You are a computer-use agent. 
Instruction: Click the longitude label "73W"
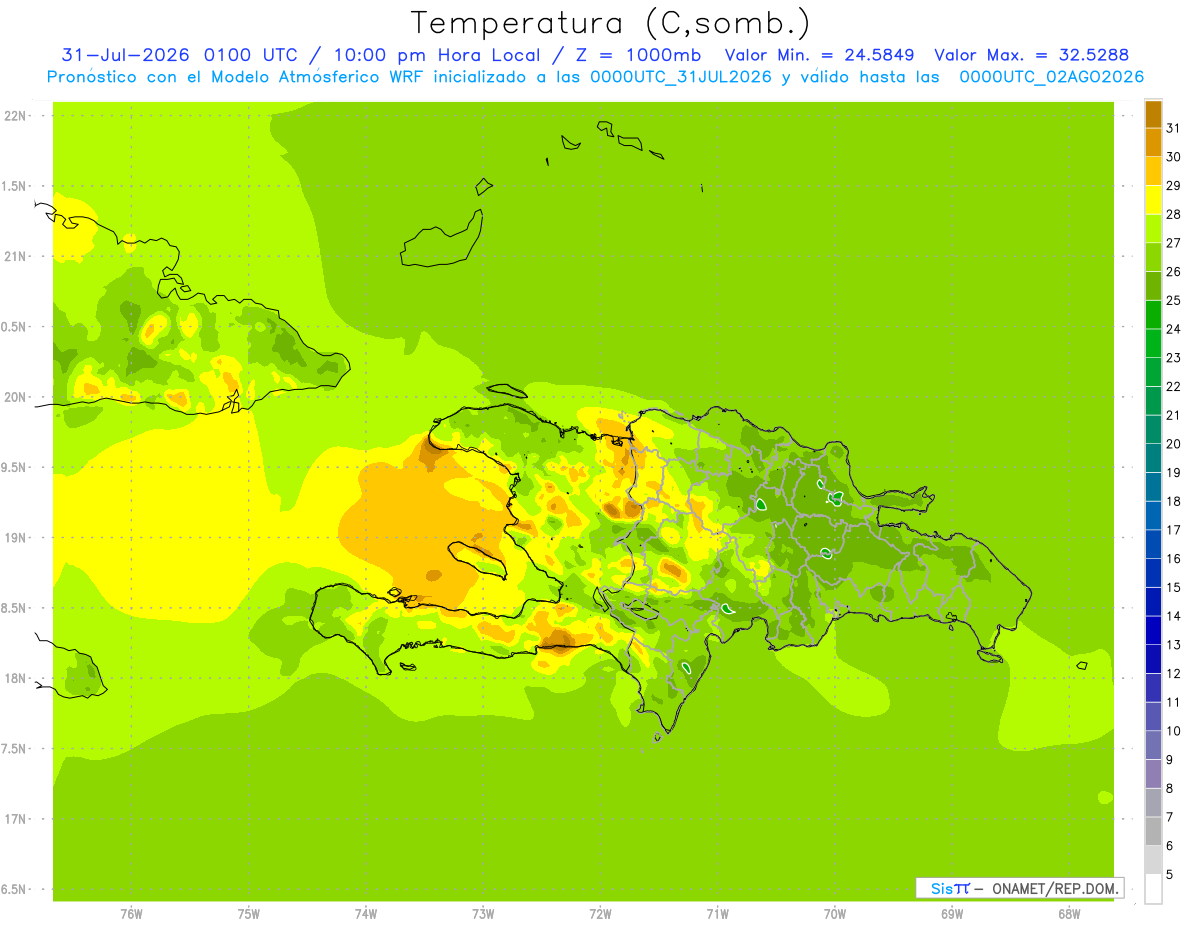pyautogui.click(x=483, y=915)
